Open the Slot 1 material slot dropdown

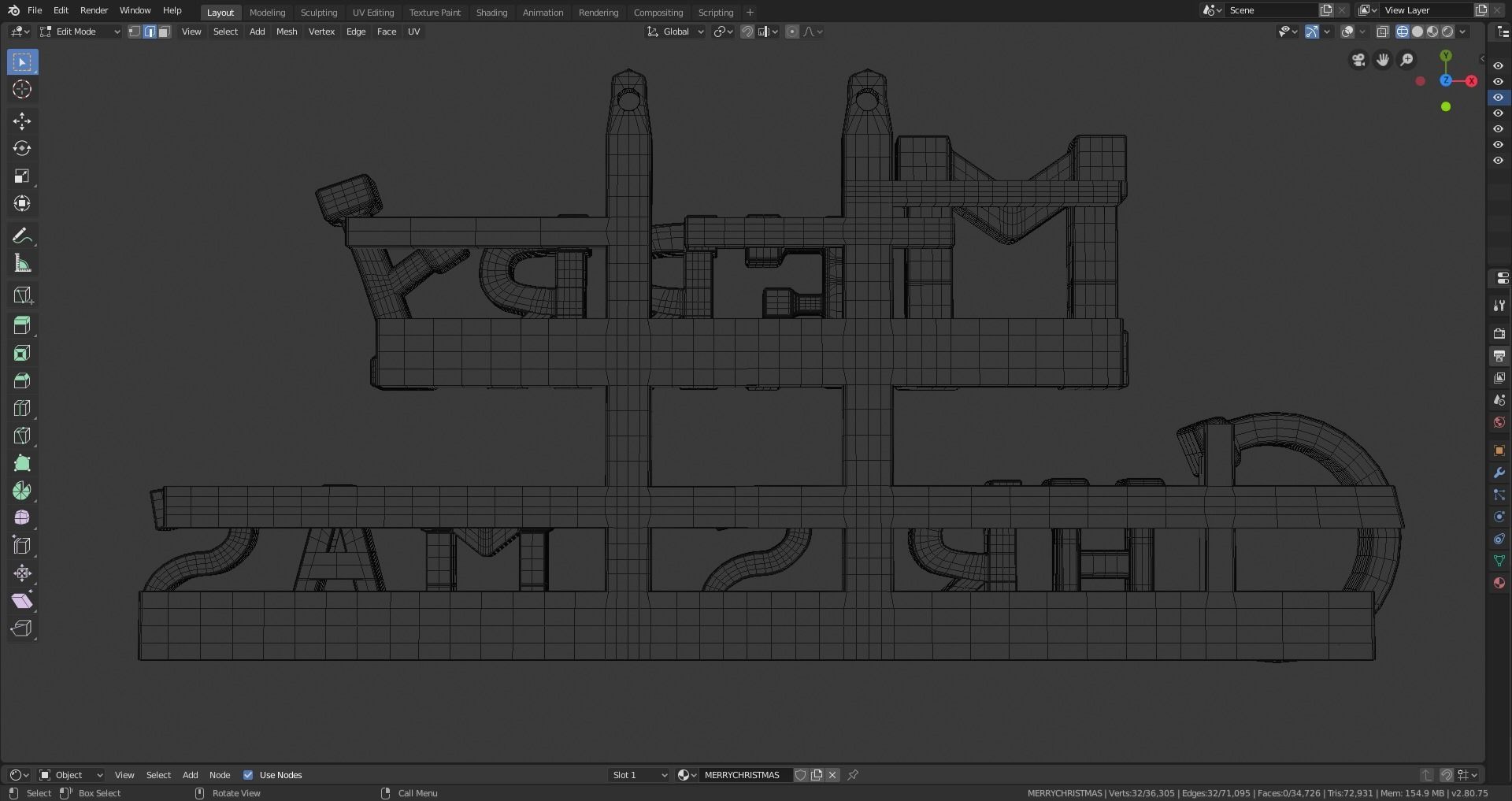tap(639, 775)
